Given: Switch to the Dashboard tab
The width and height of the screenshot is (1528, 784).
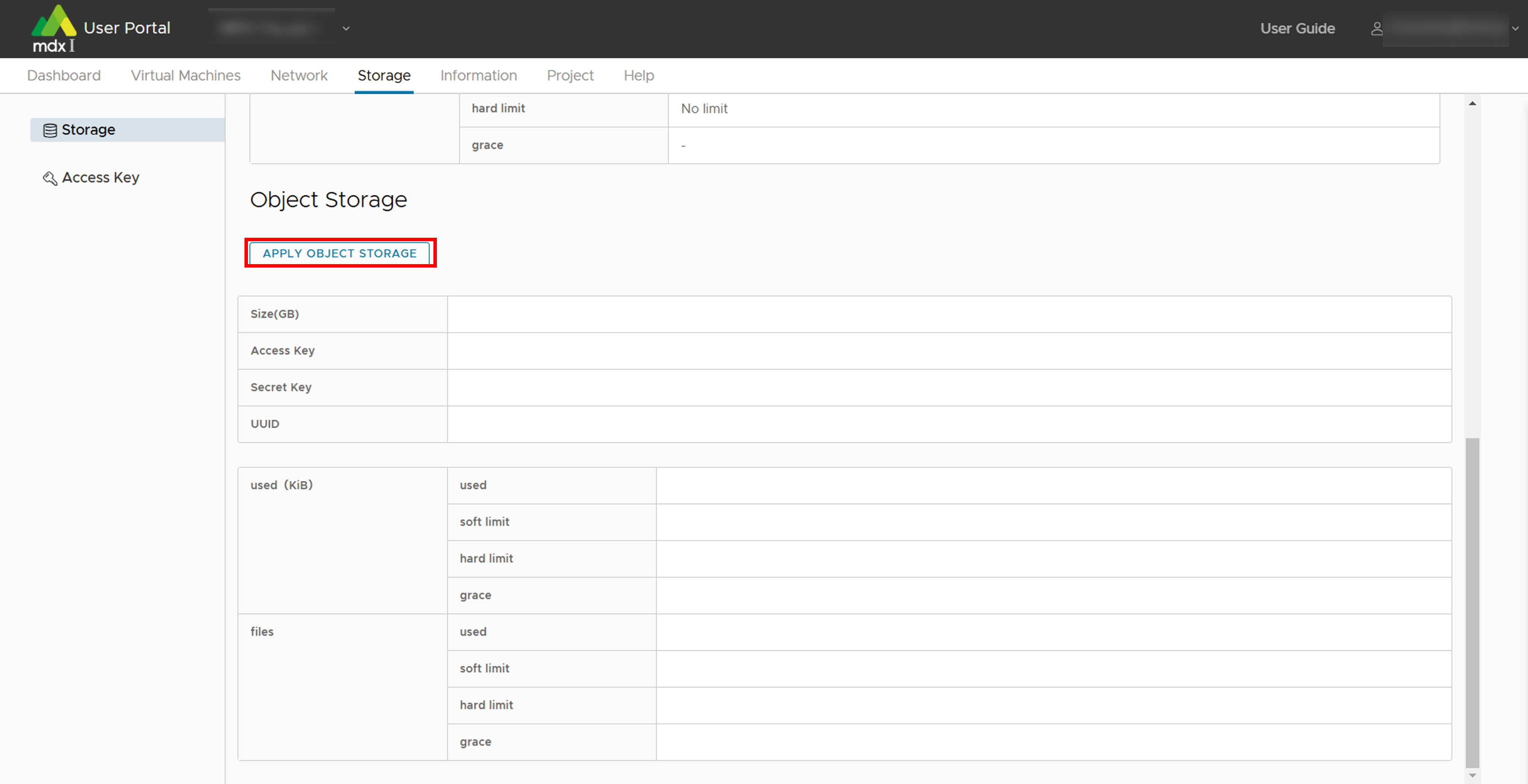Looking at the screenshot, I should pos(64,76).
